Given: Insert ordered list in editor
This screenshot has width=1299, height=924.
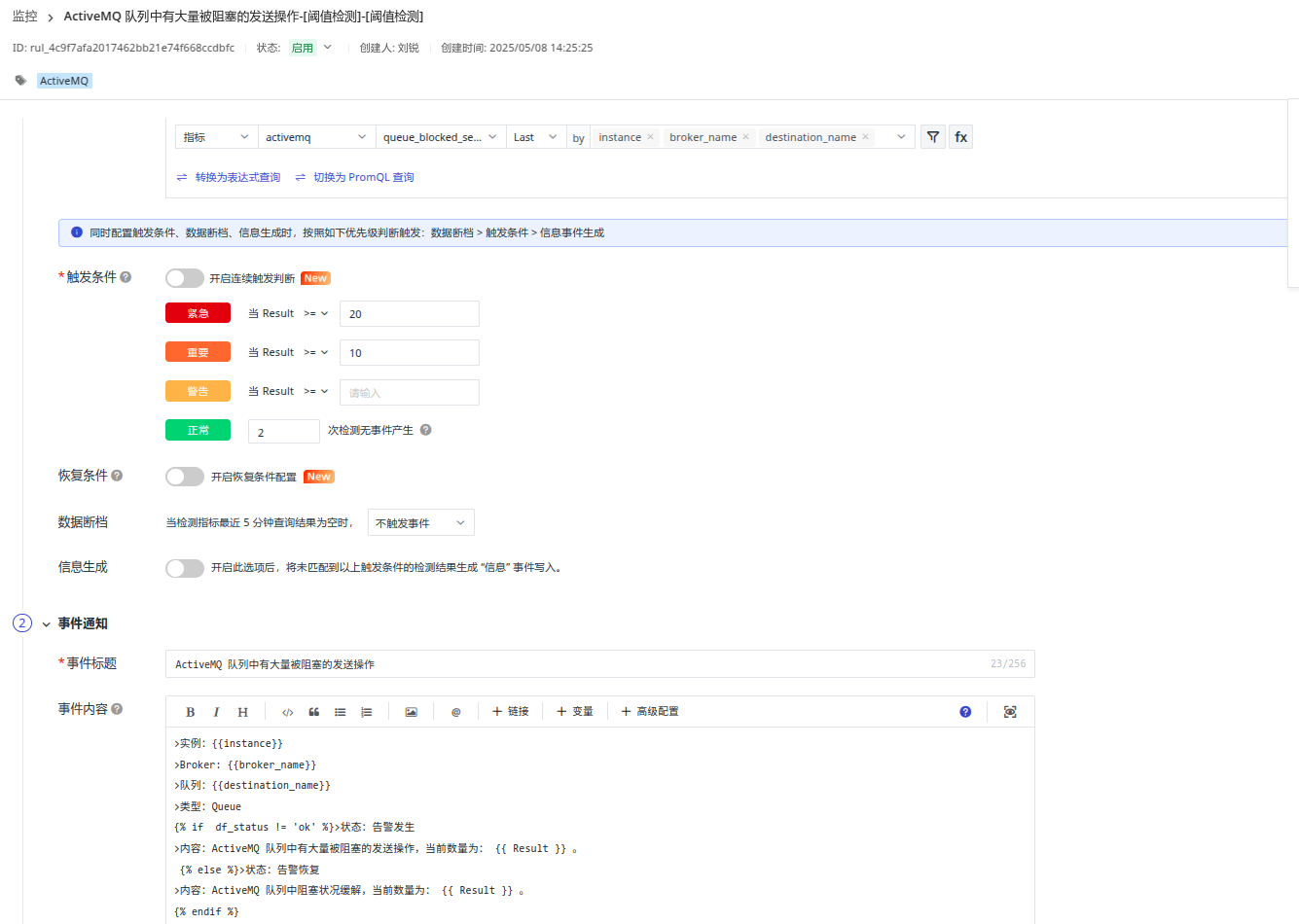Looking at the screenshot, I should click(x=366, y=712).
